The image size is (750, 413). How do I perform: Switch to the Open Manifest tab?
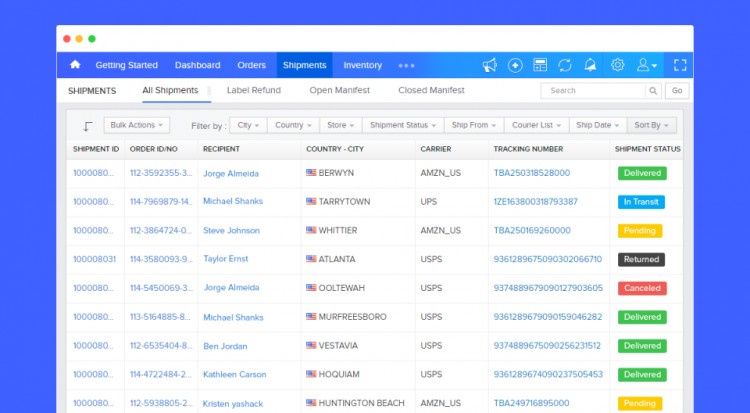pos(340,90)
